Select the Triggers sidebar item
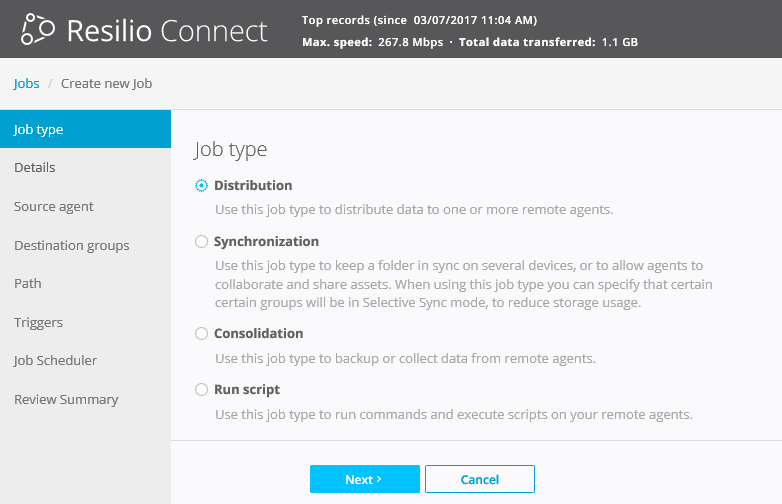This screenshot has width=782, height=504. point(38,323)
